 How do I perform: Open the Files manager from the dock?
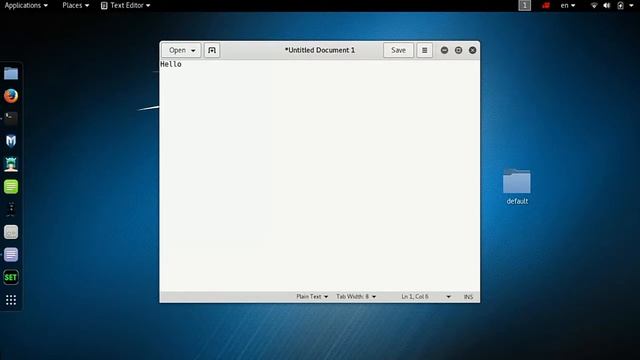[x=11, y=73]
